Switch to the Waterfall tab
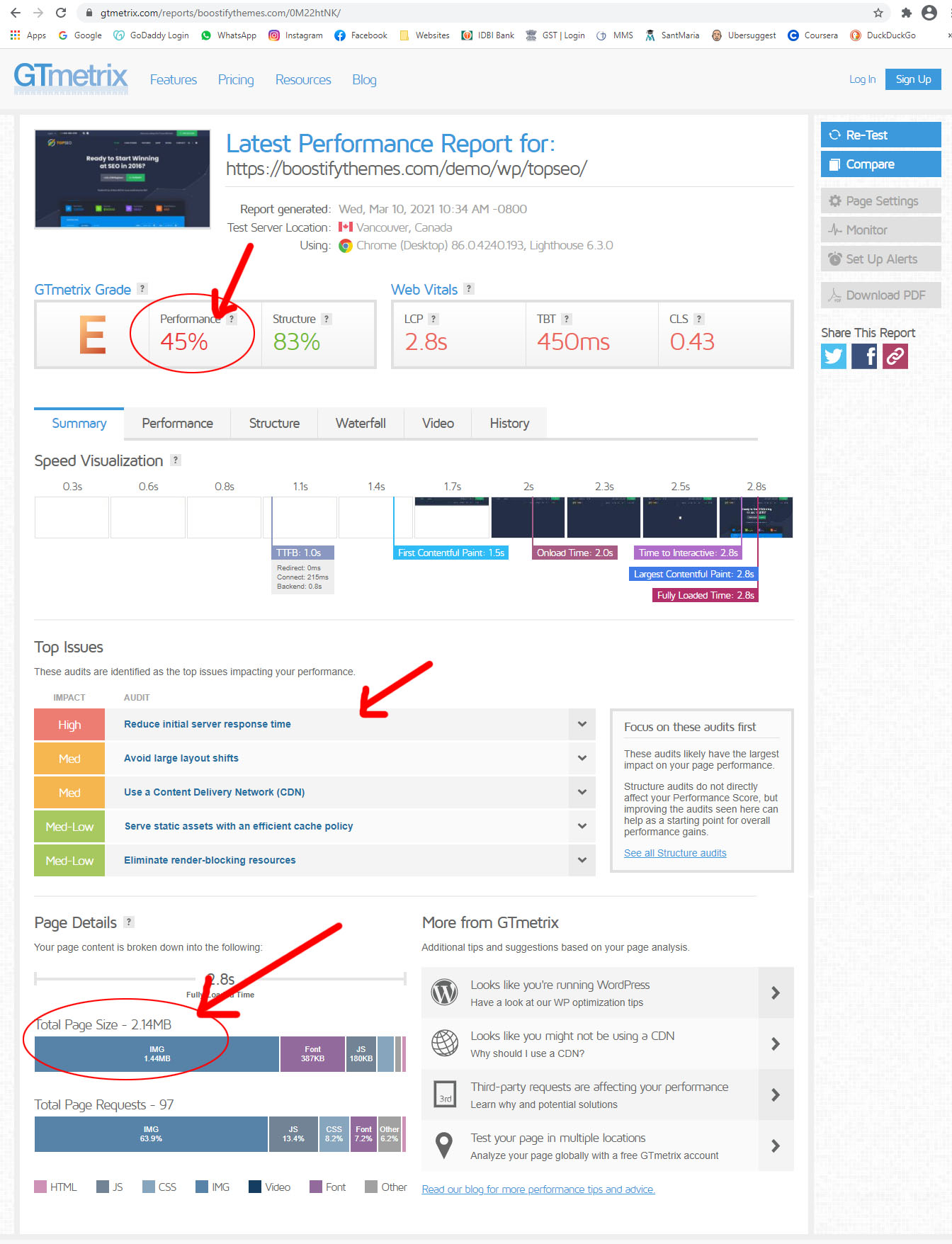Viewport: 952px width, 1244px height. pyautogui.click(x=361, y=423)
